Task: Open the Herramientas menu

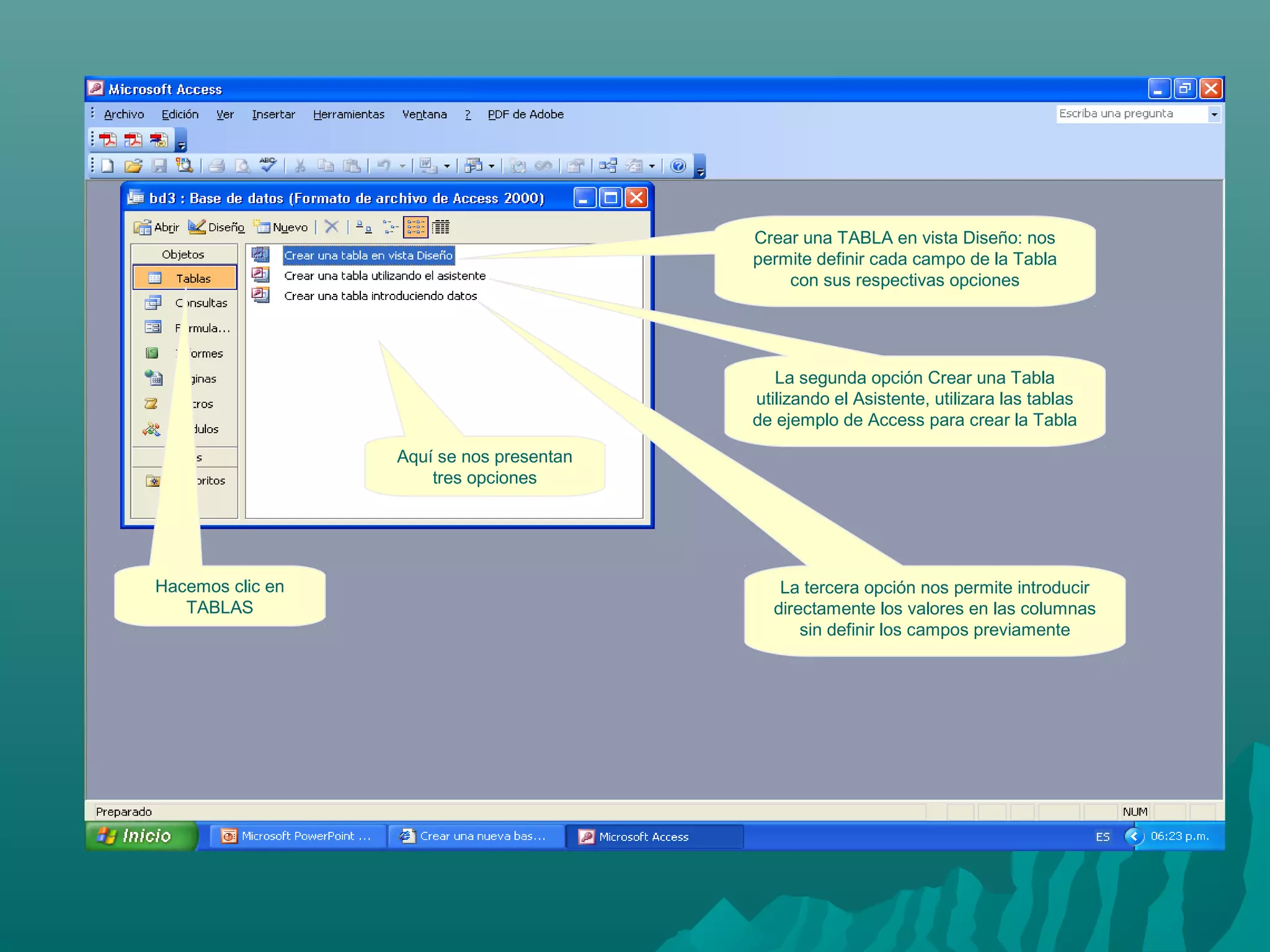Action: pyautogui.click(x=349, y=114)
